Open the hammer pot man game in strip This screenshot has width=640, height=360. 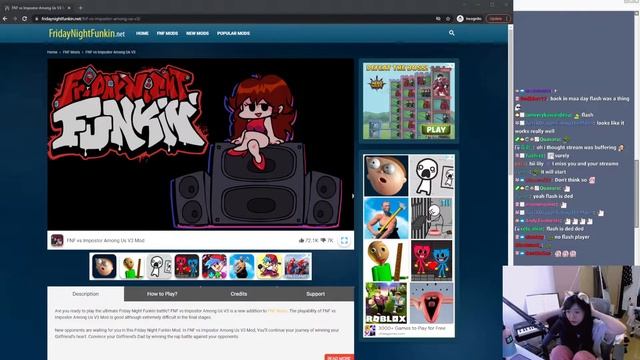[242, 266]
